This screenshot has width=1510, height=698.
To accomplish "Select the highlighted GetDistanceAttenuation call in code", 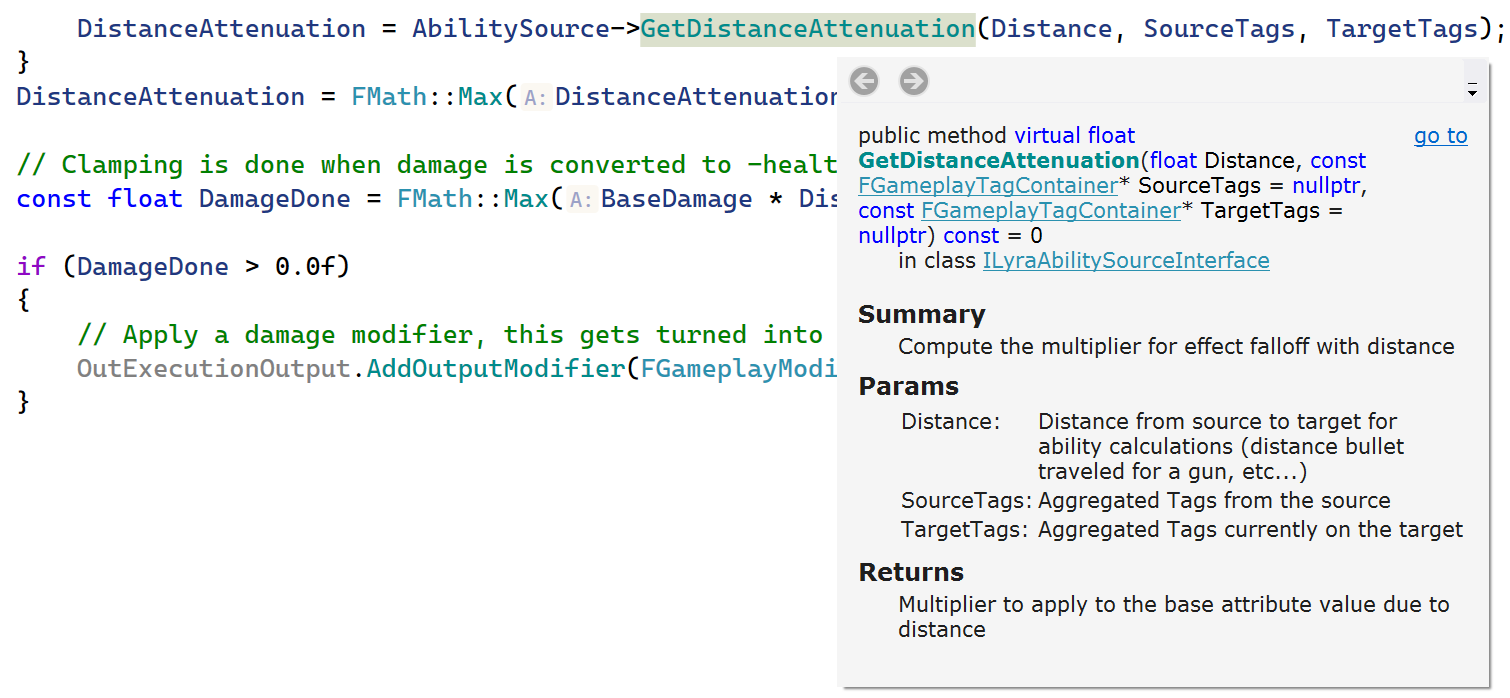I will [x=807, y=28].
